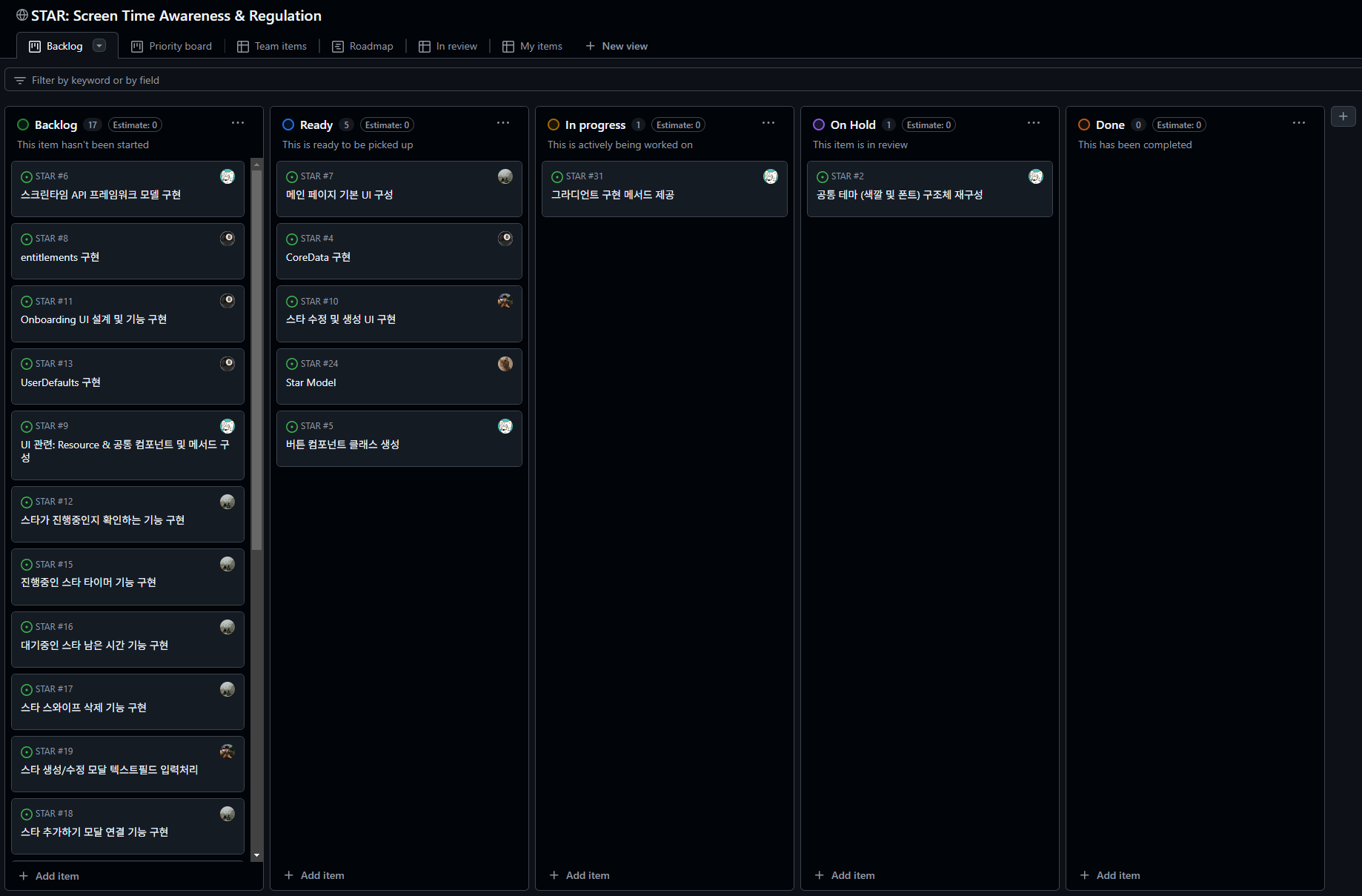The image size is (1362, 896).
Task: Click the Backlog column scrollbar thumb
Action: pos(257,359)
